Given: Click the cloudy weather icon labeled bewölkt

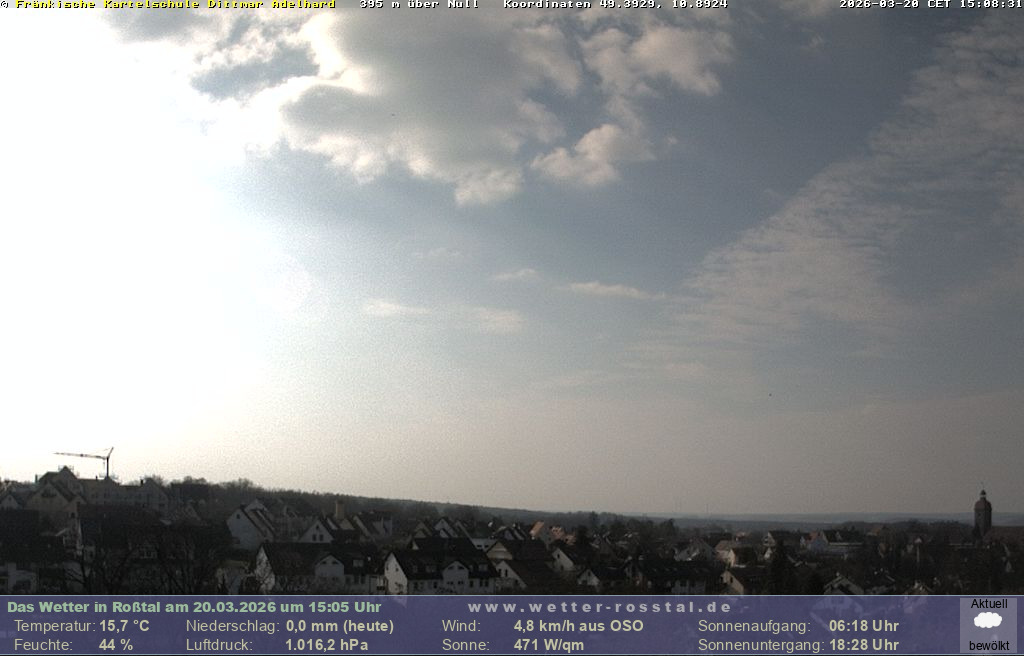Looking at the screenshot, I should [x=988, y=621].
